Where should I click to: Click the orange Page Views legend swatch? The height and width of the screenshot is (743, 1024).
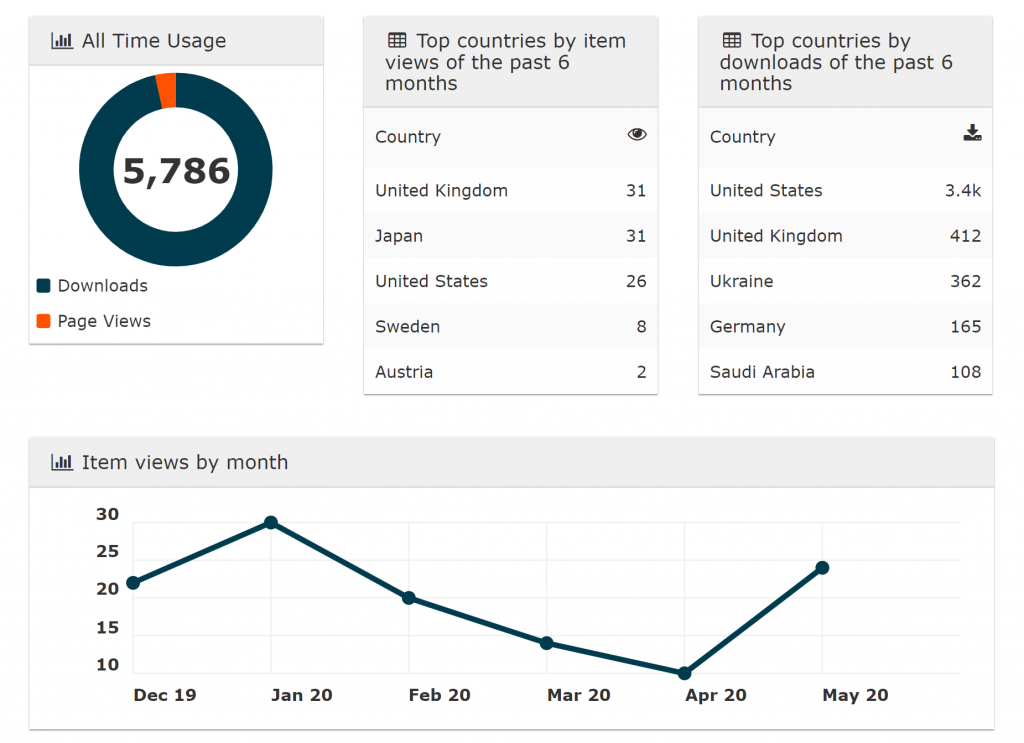(x=44, y=321)
